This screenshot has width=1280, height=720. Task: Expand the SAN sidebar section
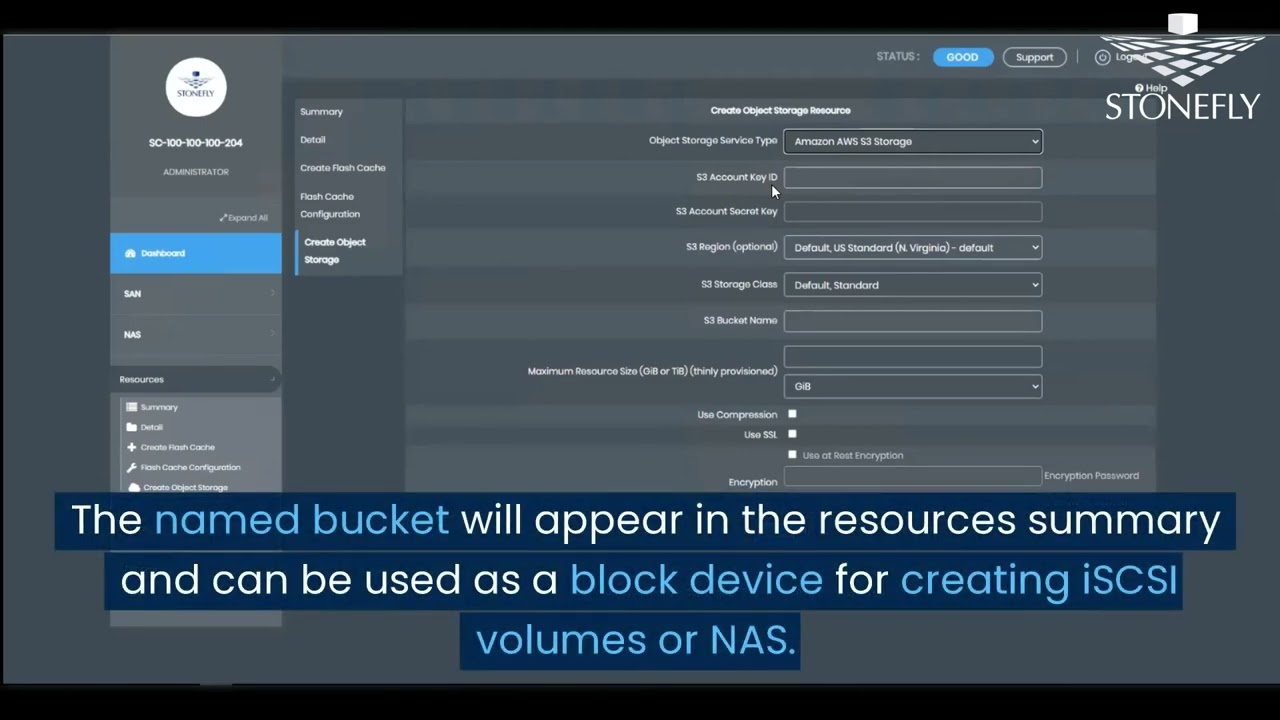coord(196,293)
